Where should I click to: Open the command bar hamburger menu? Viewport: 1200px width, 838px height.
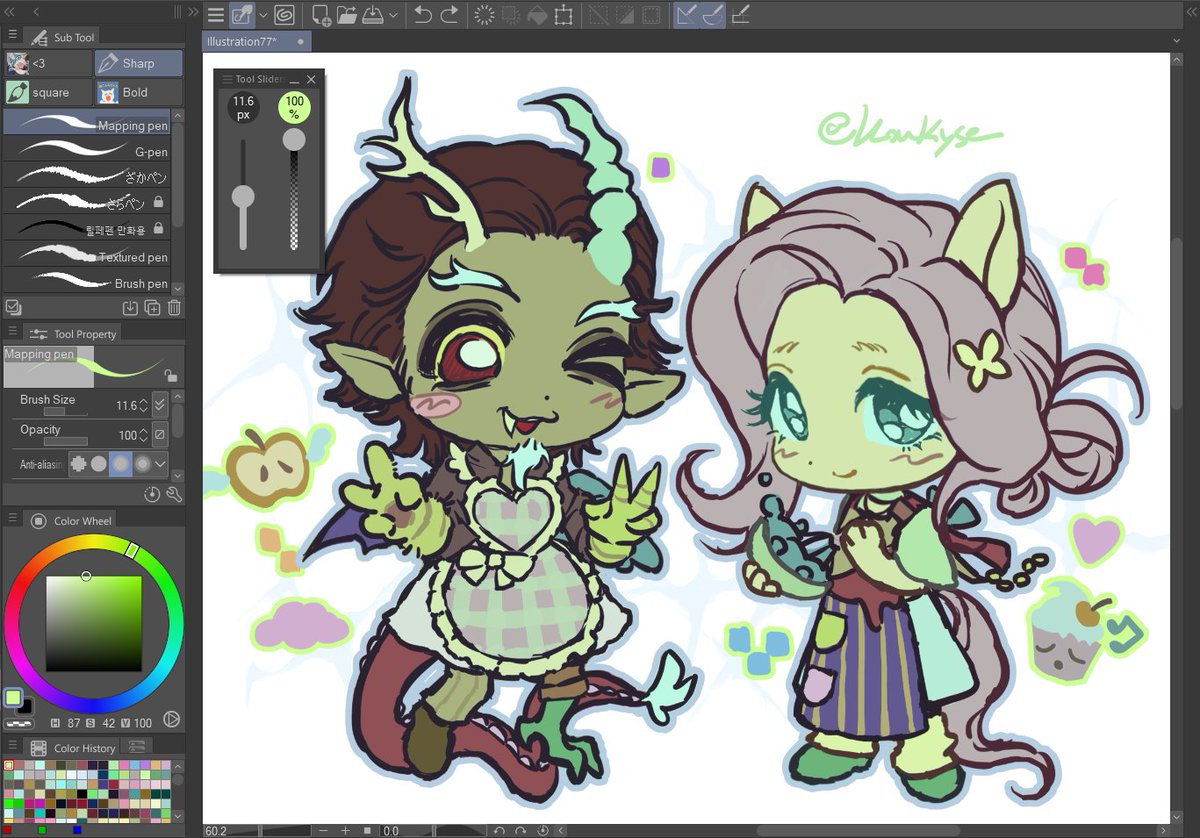[x=216, y=15]
